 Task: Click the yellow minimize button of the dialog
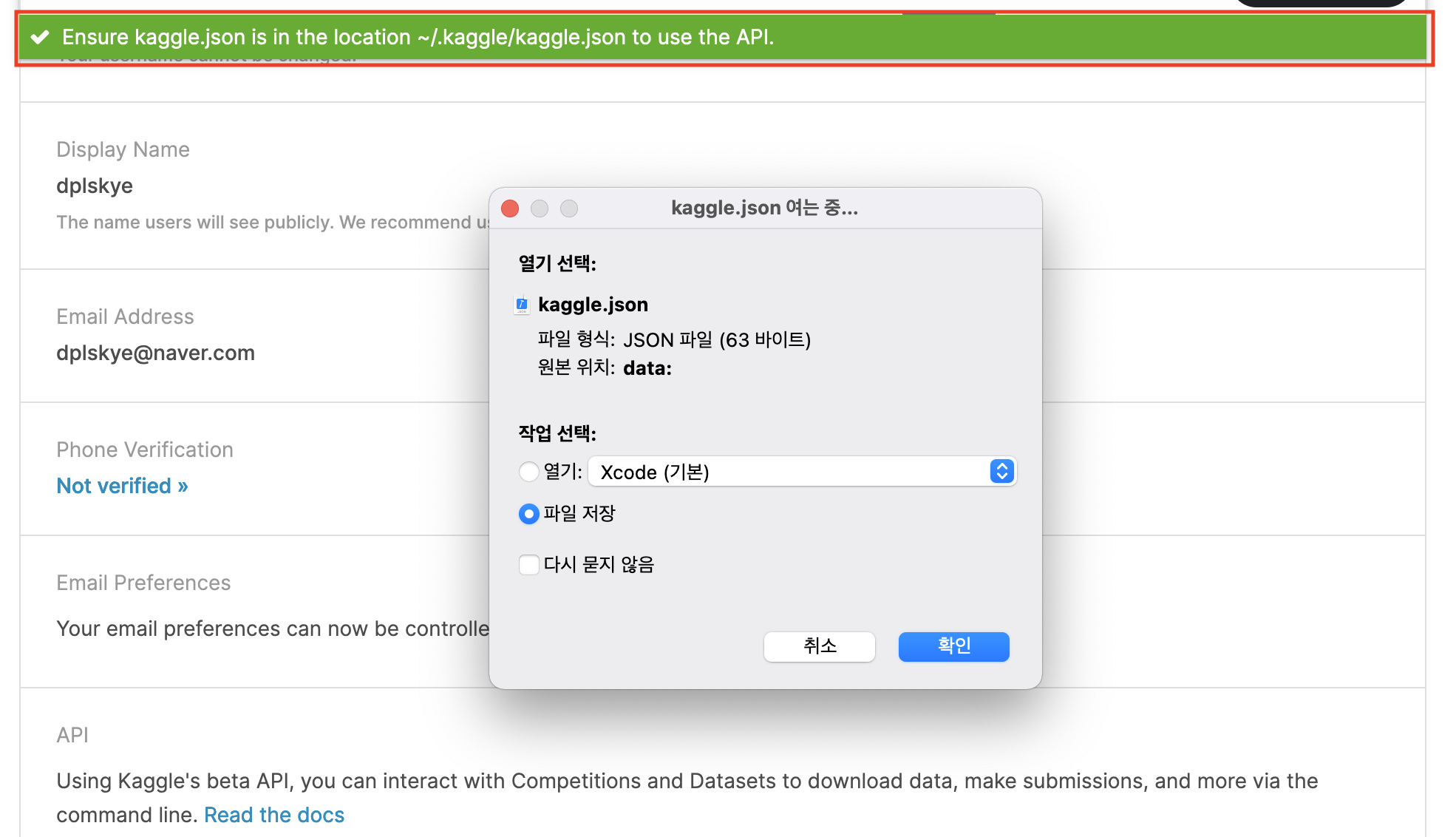click(540, 209)
